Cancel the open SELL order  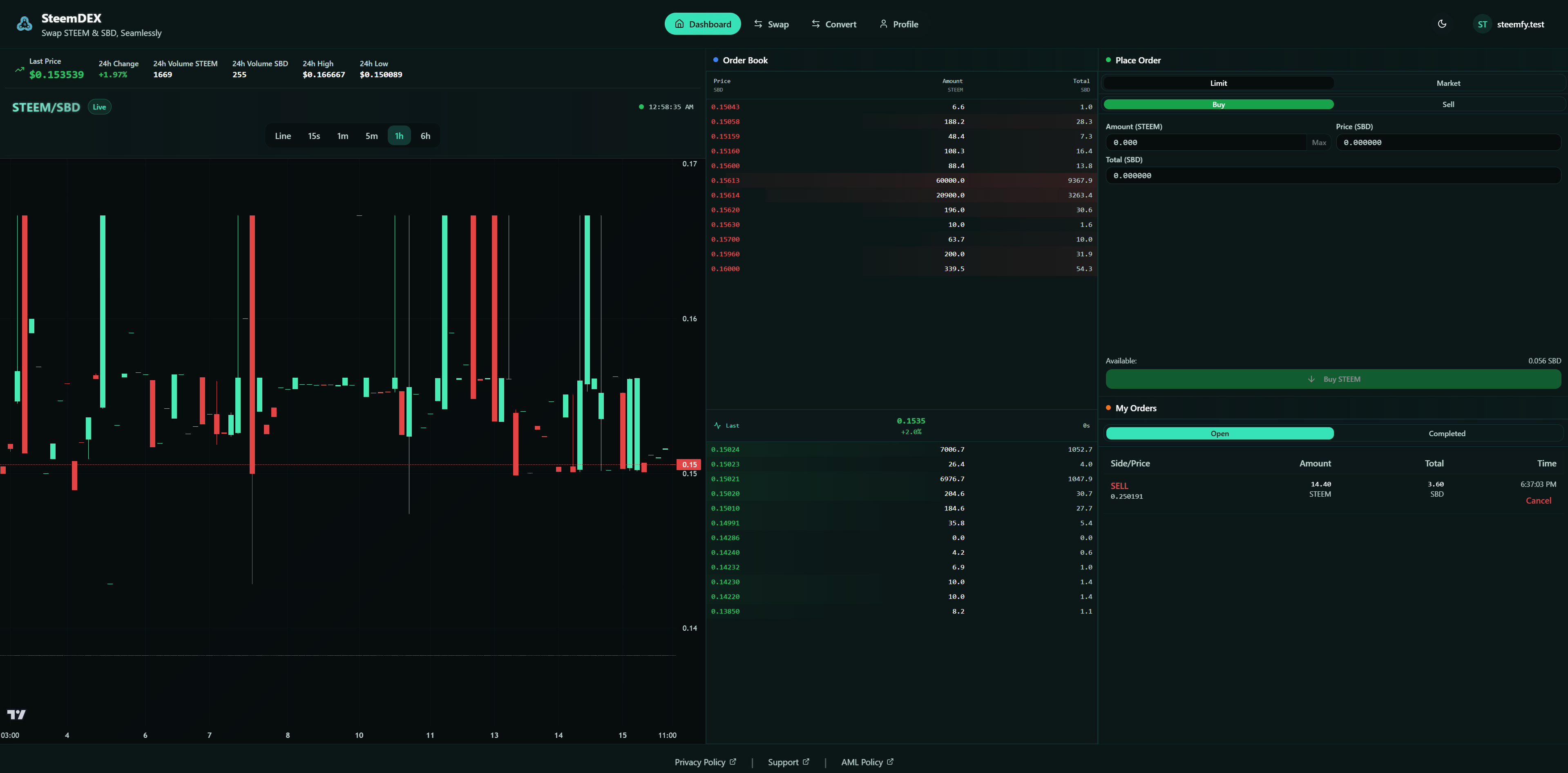1538,500
